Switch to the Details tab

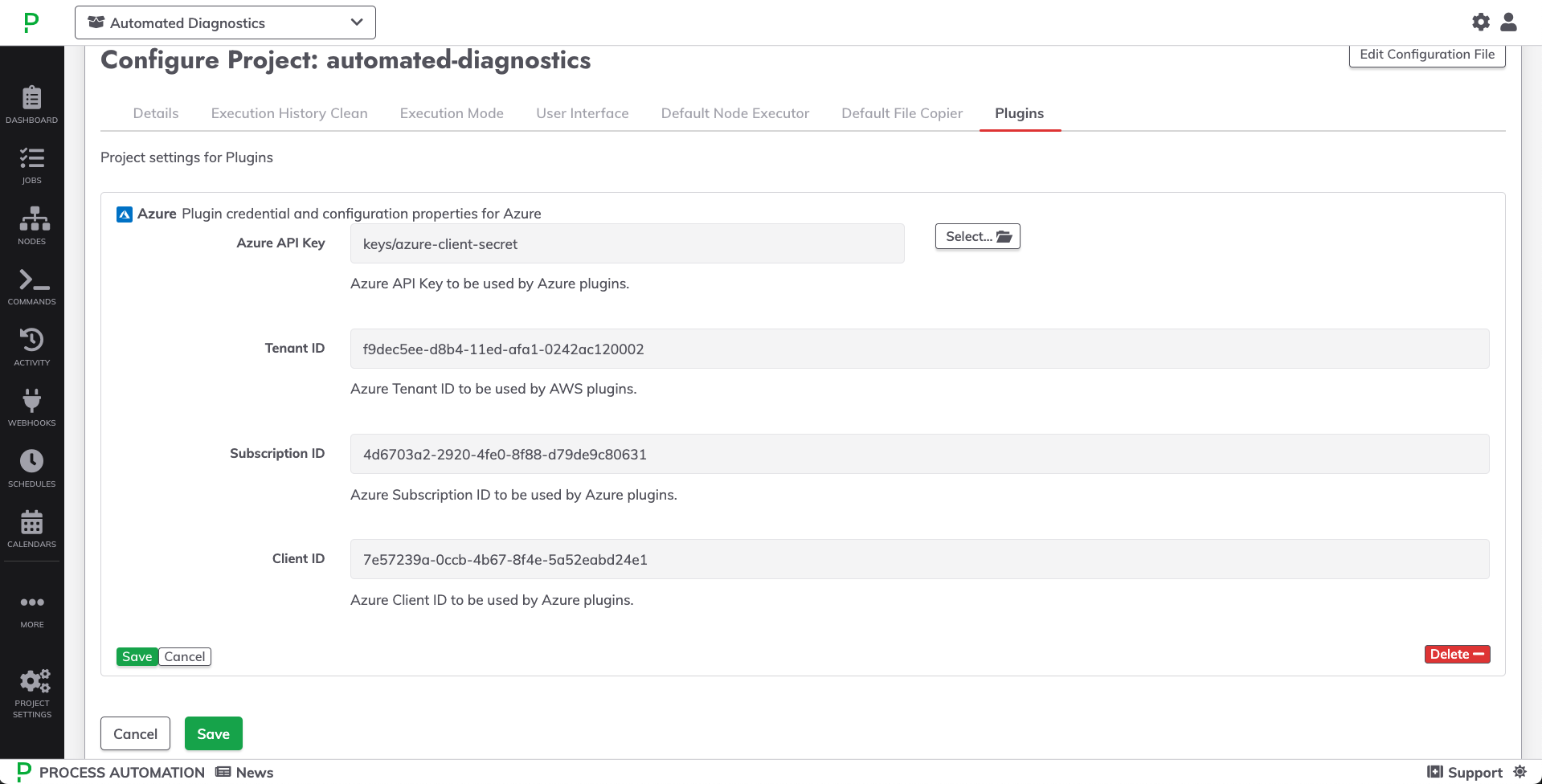pos(156,113)
